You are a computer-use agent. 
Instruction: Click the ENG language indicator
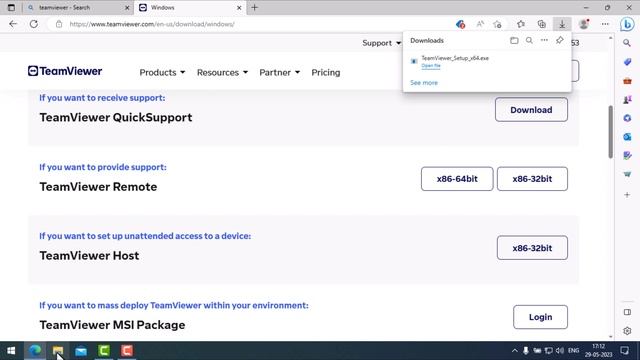573,351
